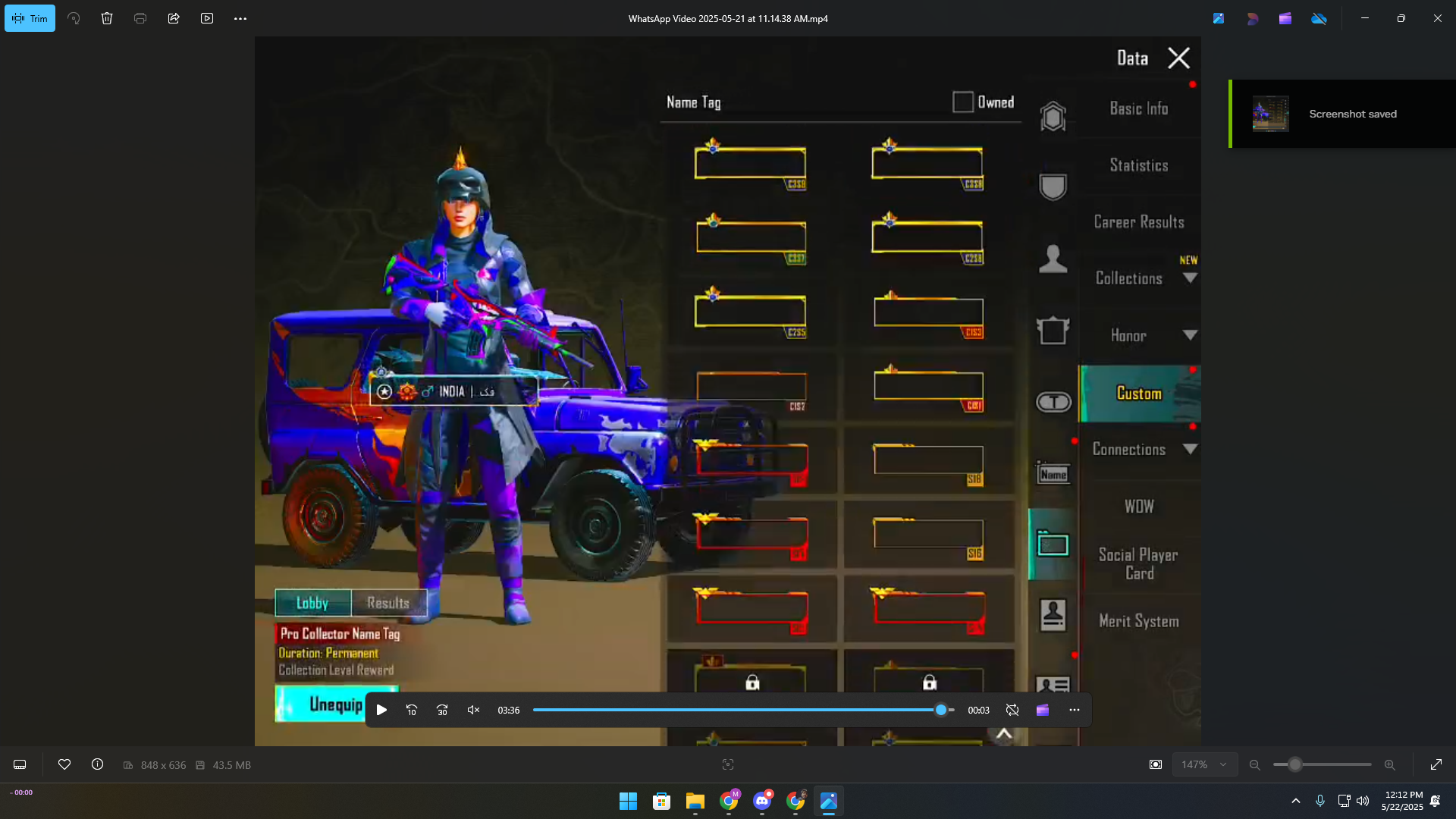Toggle the filmstrip view icon
This screenshot has height=819, width=1456.
pos(20,765)
